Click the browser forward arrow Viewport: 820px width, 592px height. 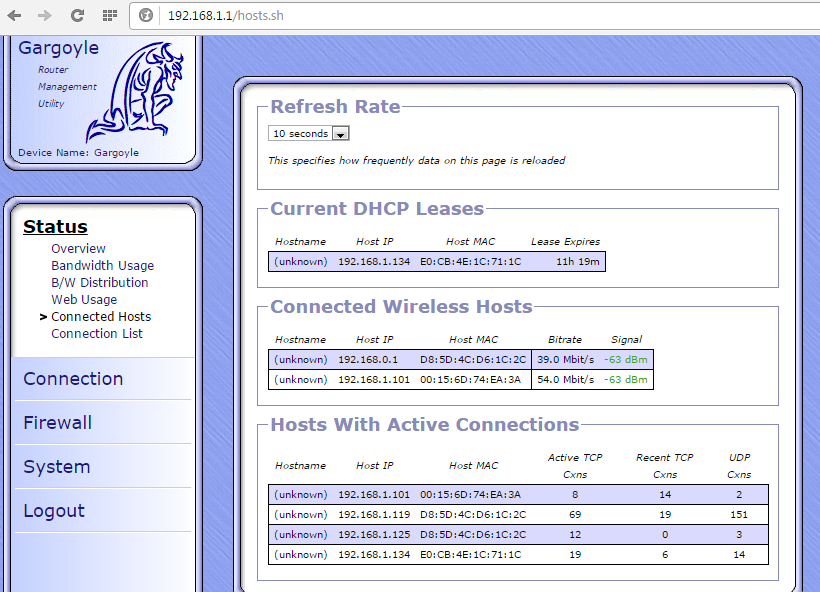tap(45, 16)
